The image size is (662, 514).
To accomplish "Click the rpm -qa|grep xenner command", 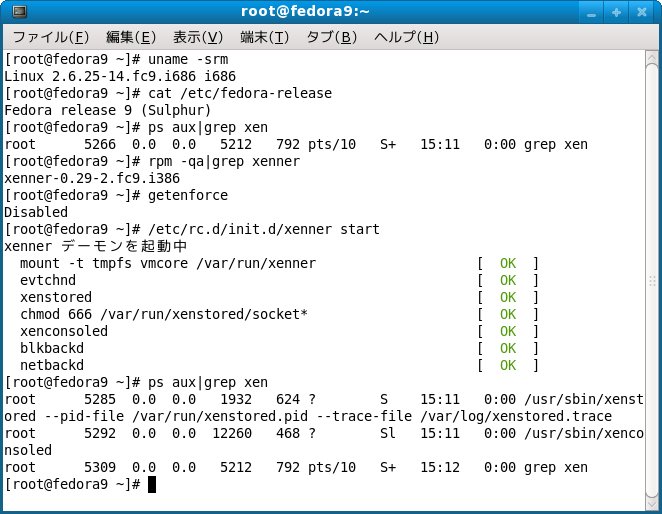I will pos(224,161).
